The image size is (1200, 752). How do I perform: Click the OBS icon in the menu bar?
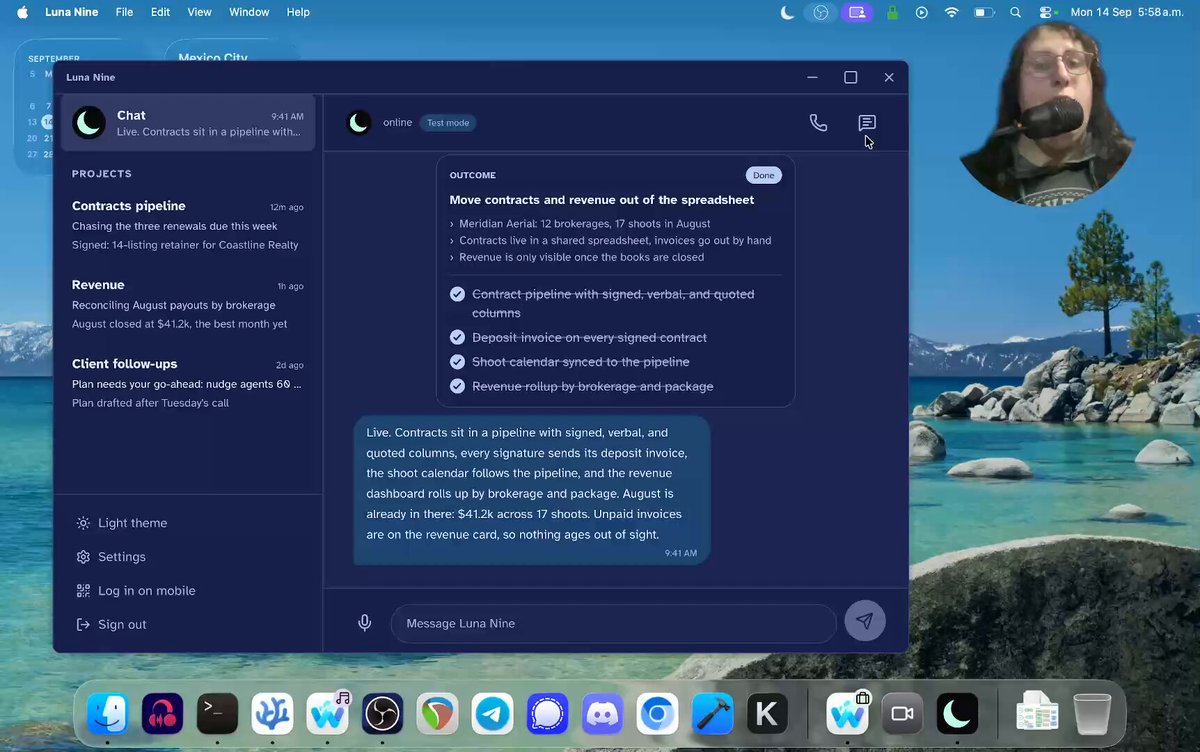click(x=821, y=12)
